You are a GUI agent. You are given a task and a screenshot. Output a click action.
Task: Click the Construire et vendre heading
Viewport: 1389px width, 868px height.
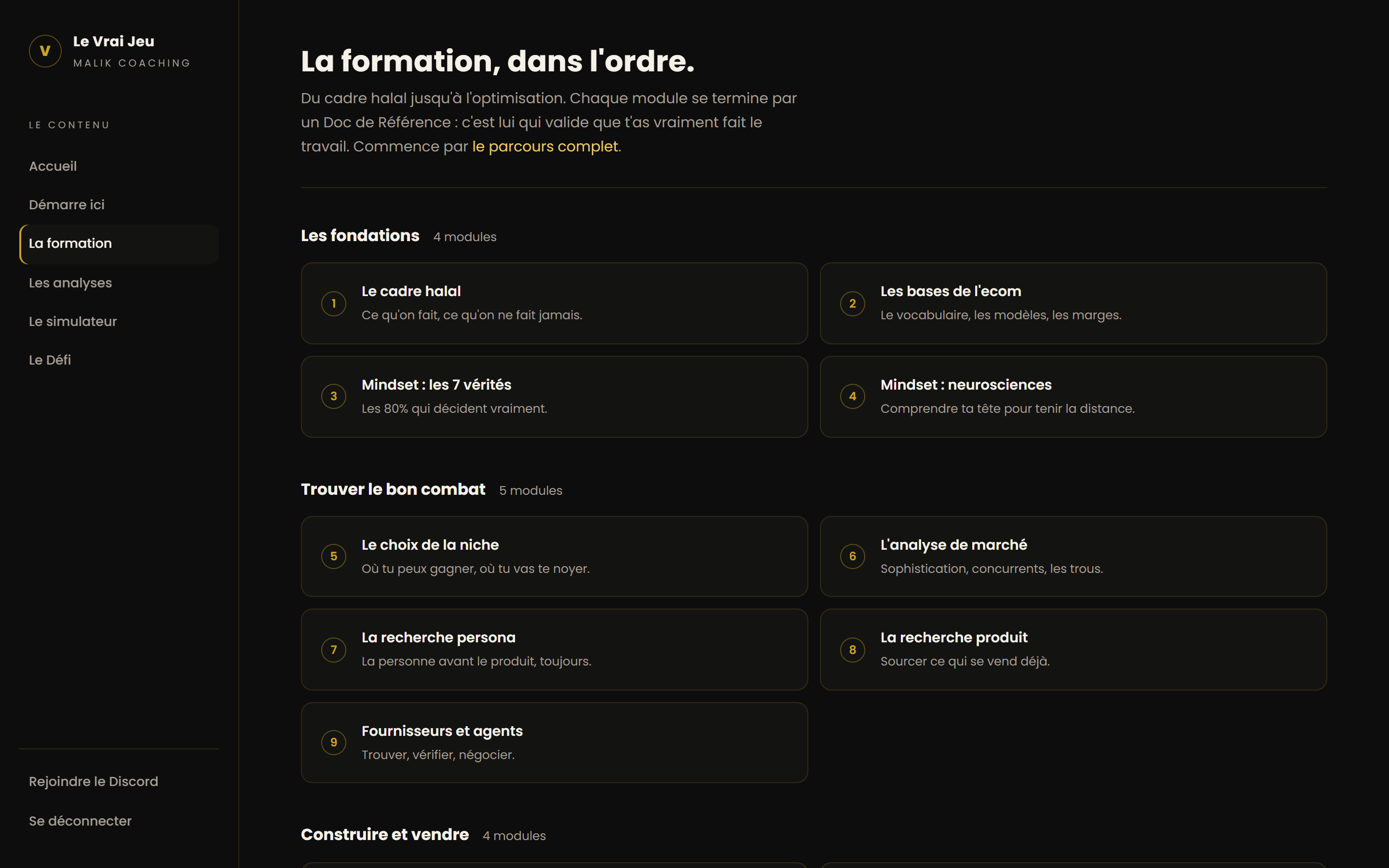click(x=384, y=834)
